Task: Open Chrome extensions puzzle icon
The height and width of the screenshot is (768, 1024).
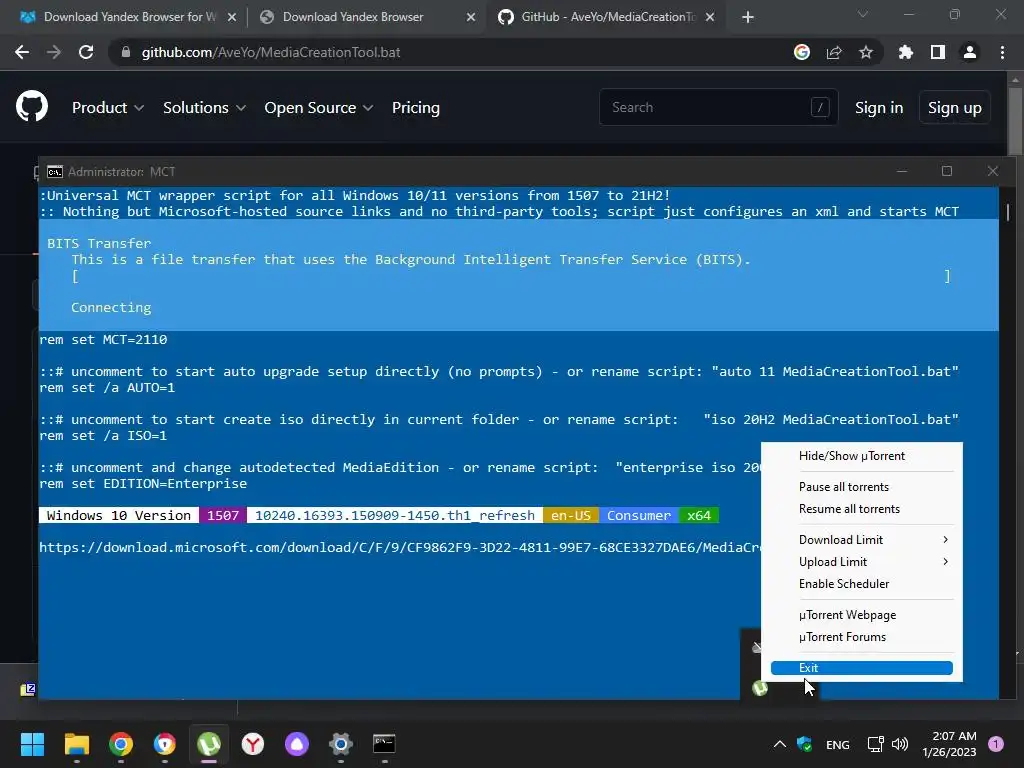Action: (x=905, y=52)
